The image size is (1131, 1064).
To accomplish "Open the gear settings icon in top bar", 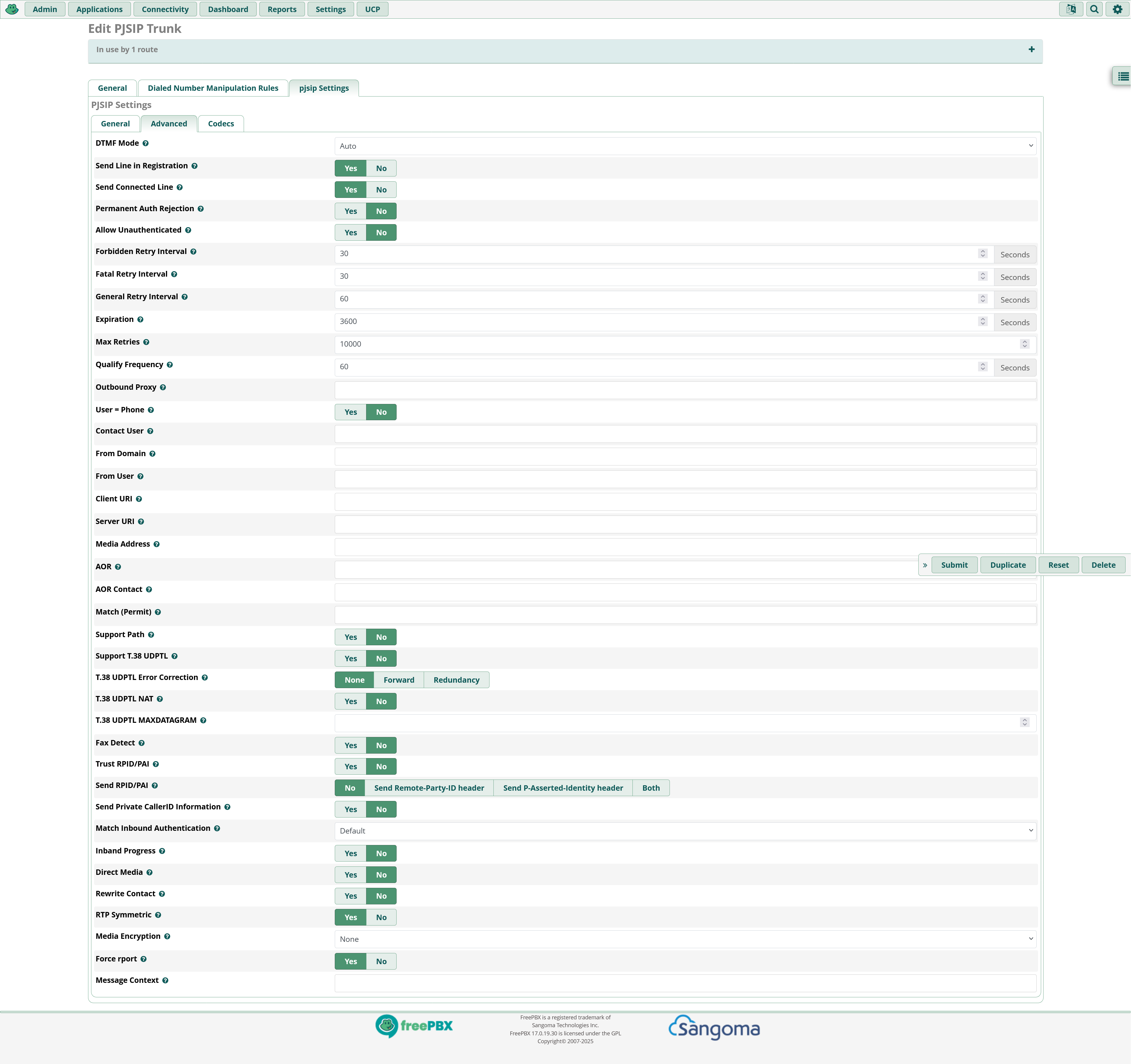I will [x=1117, y=9].
